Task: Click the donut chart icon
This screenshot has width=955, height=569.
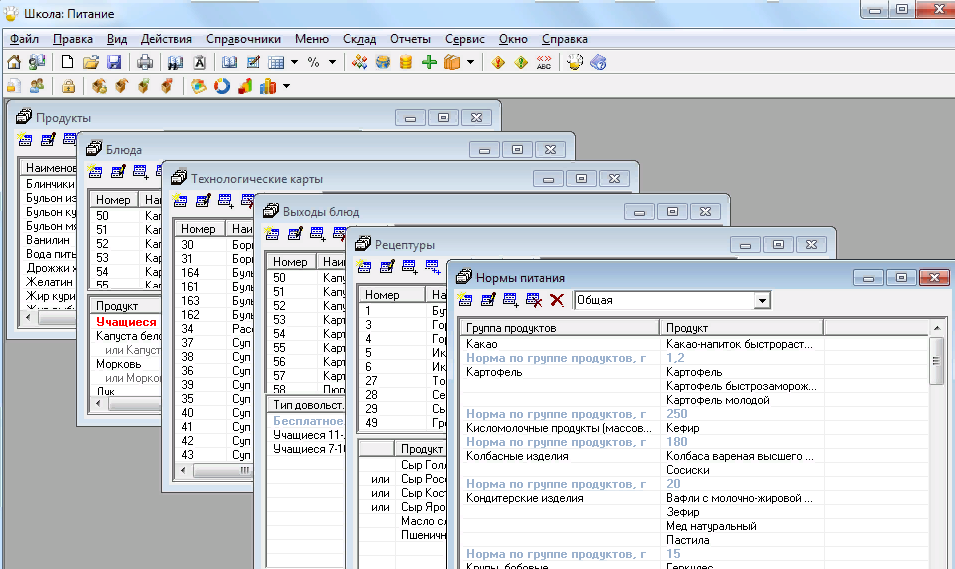Action: coord(221,86)
